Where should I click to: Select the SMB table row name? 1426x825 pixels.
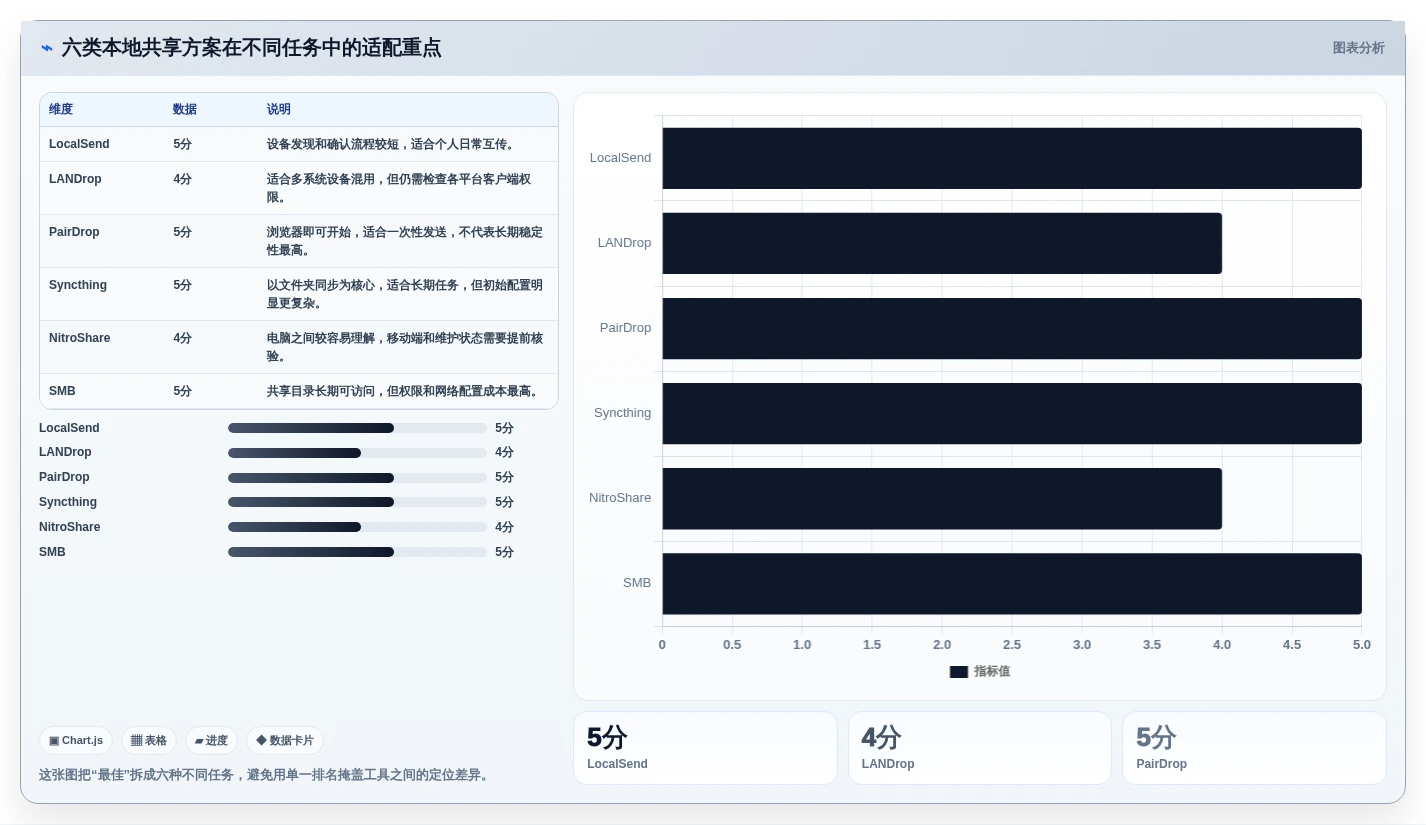(62, 391)
